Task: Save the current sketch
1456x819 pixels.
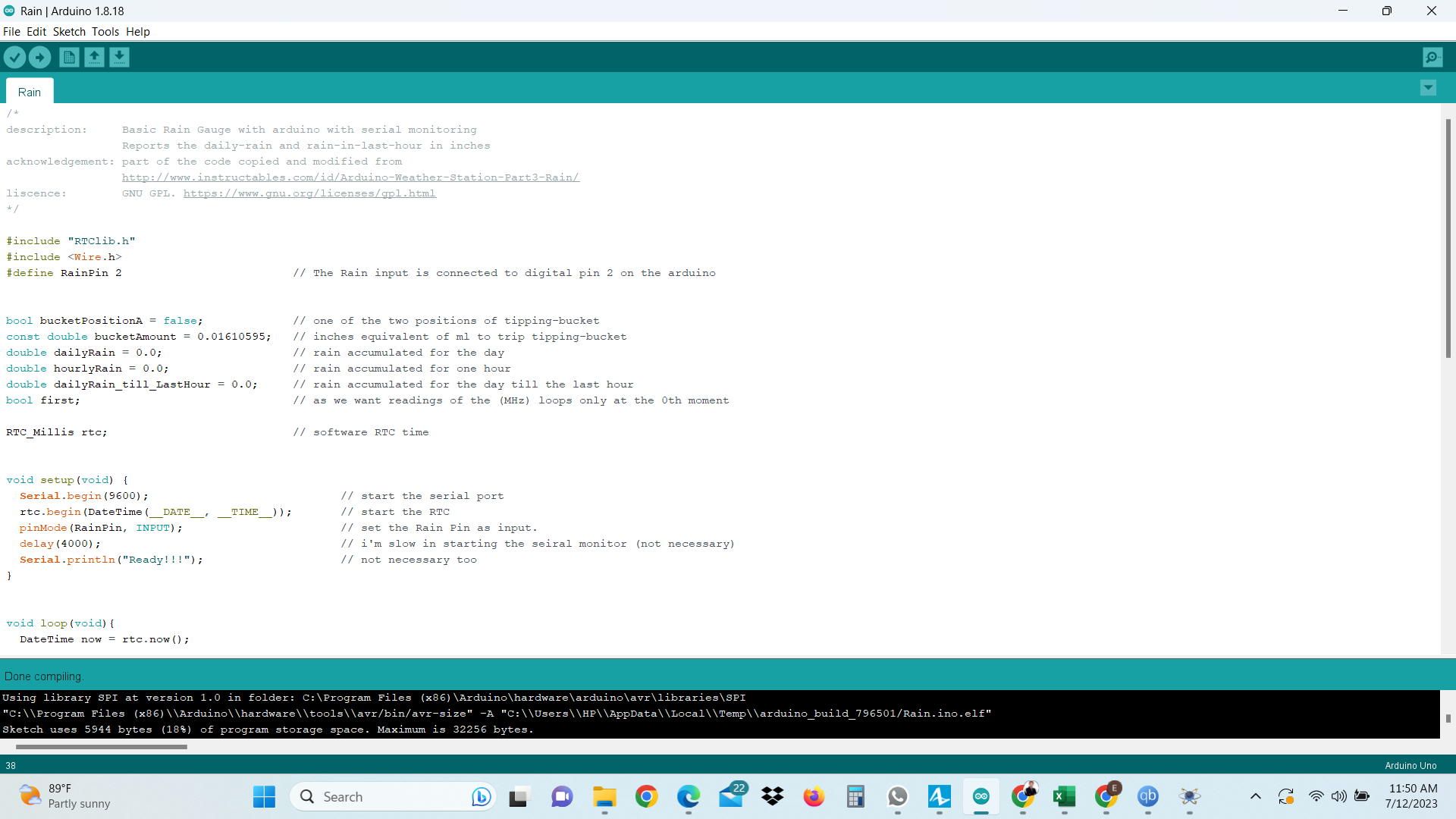Action: 119,57
